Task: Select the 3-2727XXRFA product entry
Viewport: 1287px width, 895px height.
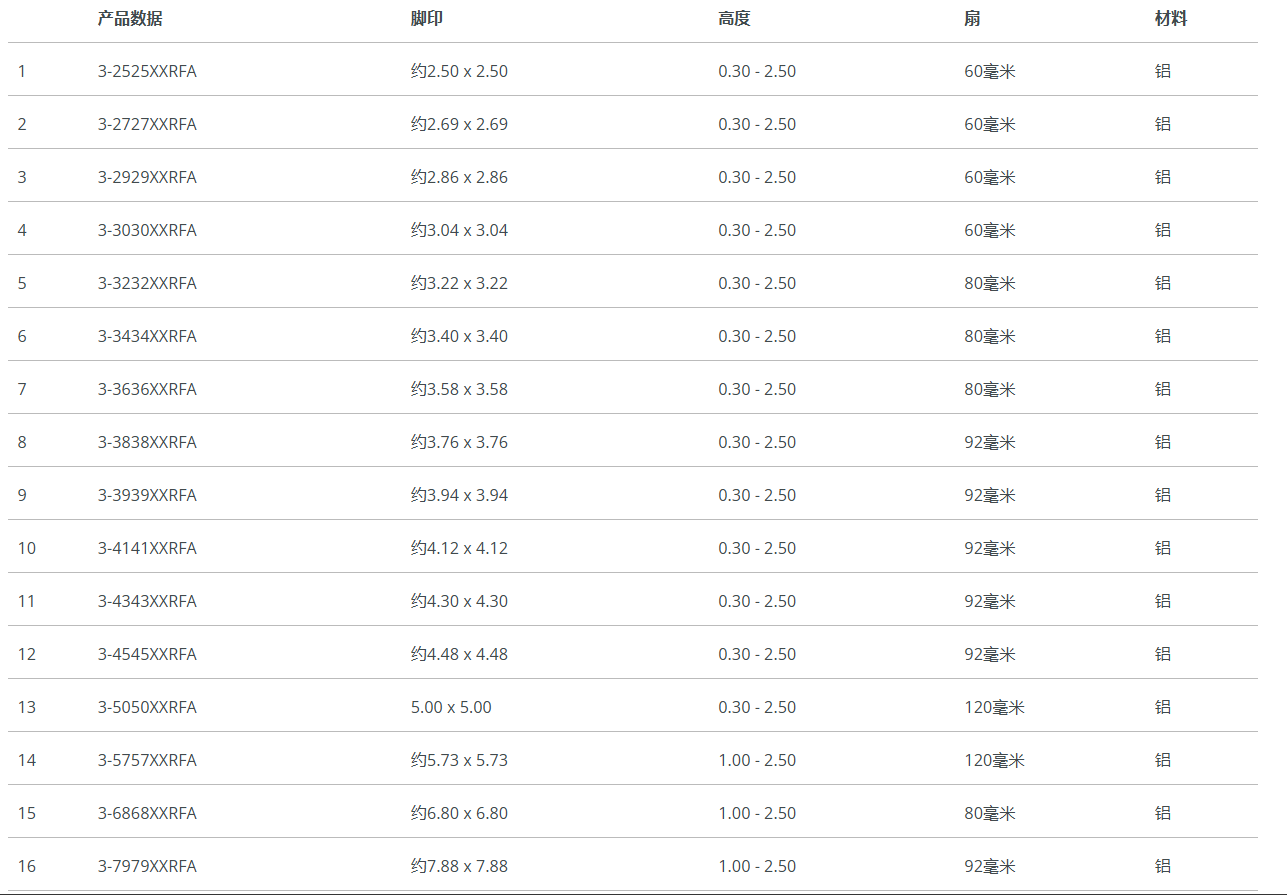Action: tap(147, 124)
